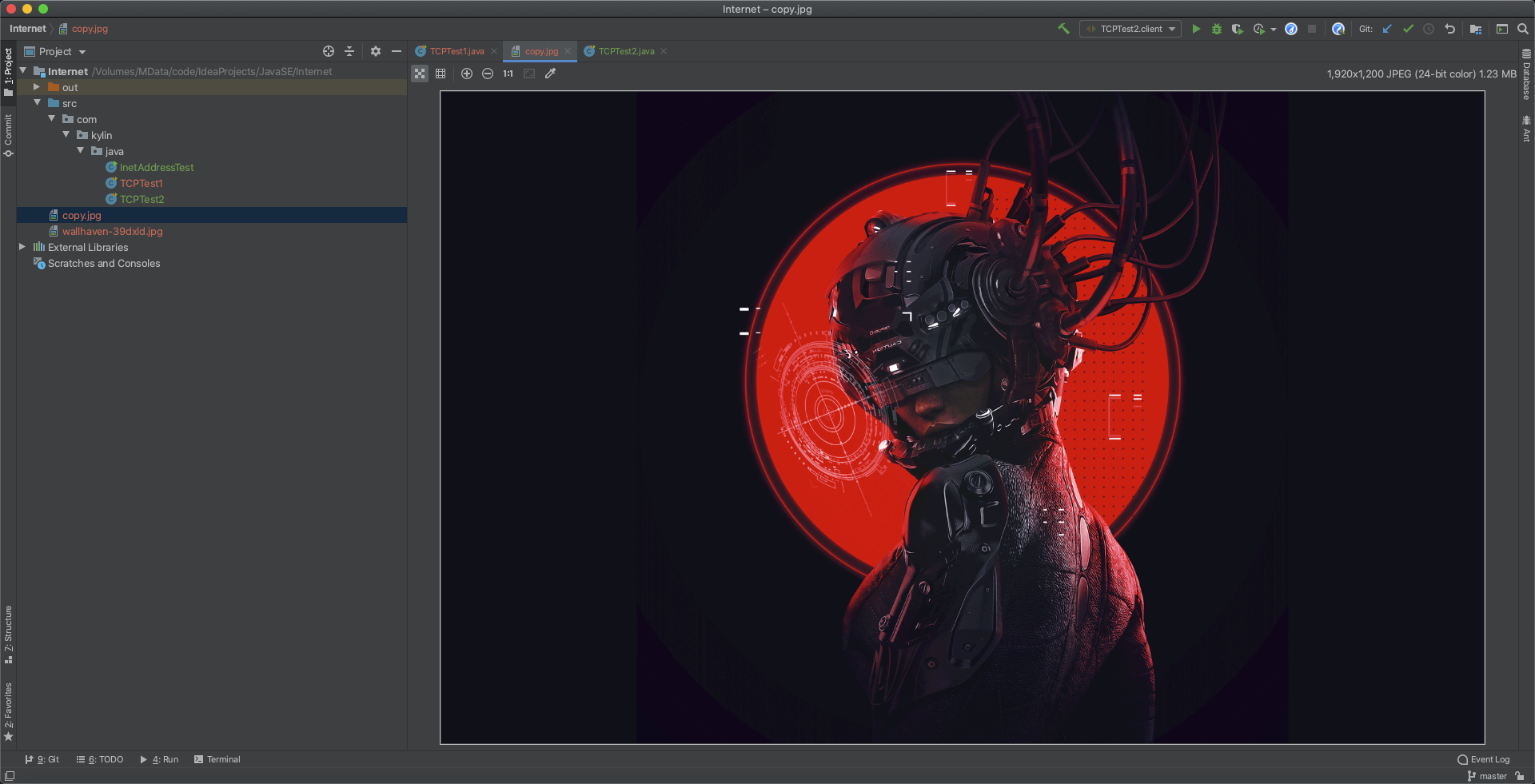
Task: Open the Terminal tool window
Action: pyautogui.click(x=217, y=759)
